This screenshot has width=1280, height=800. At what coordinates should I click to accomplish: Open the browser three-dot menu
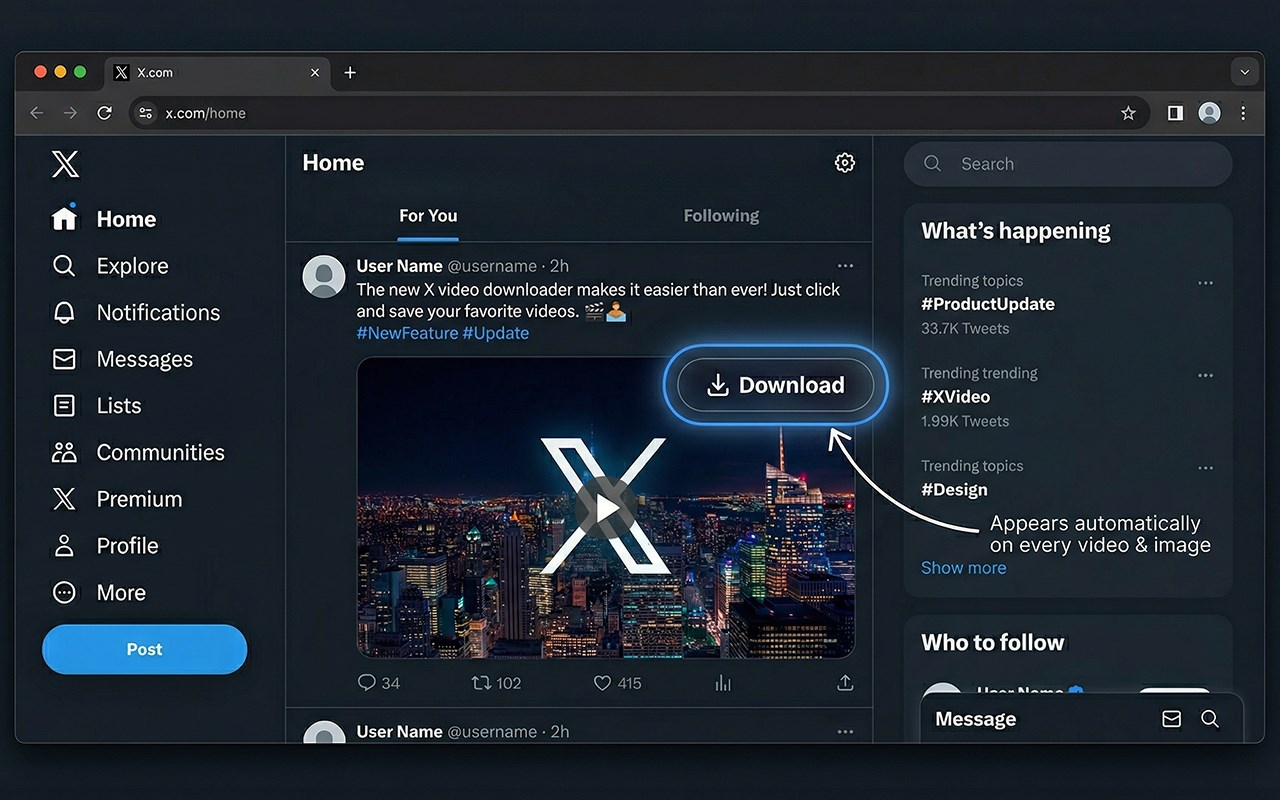pos(1243,113)
